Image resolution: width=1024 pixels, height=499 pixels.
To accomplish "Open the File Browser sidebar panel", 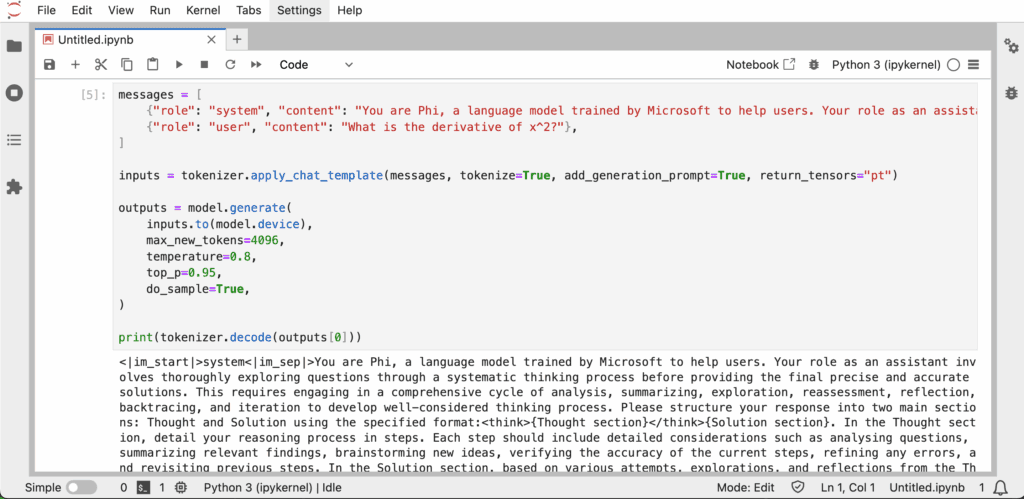I will pos(14,46).
